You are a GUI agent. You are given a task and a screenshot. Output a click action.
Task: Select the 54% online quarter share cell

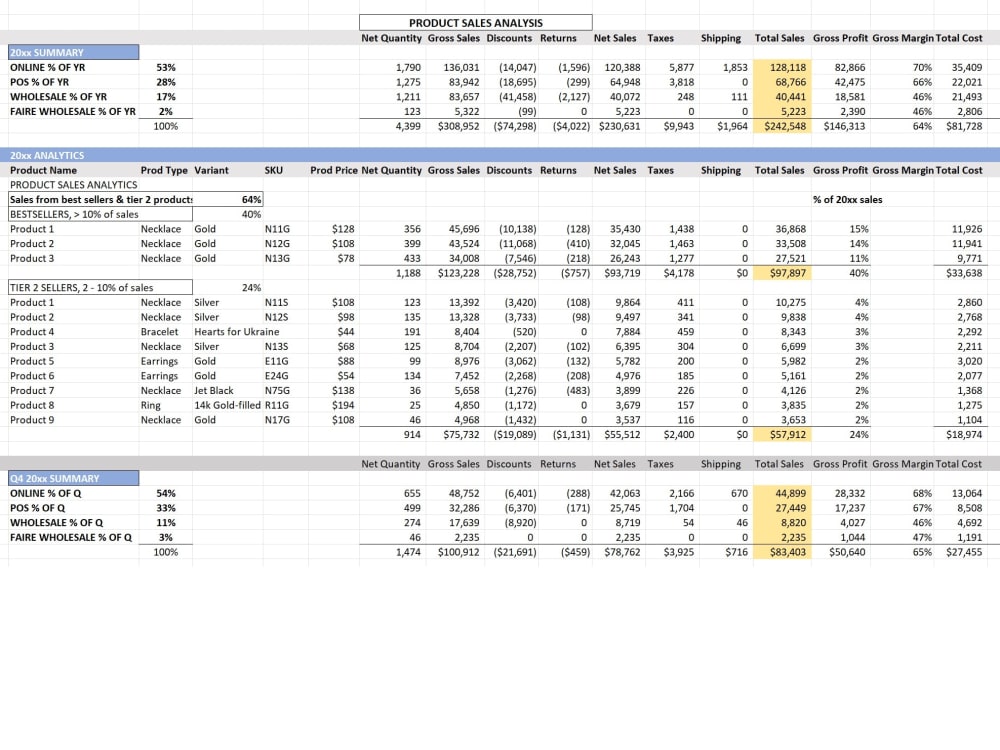pyautogui.click(x=166, y=493)
